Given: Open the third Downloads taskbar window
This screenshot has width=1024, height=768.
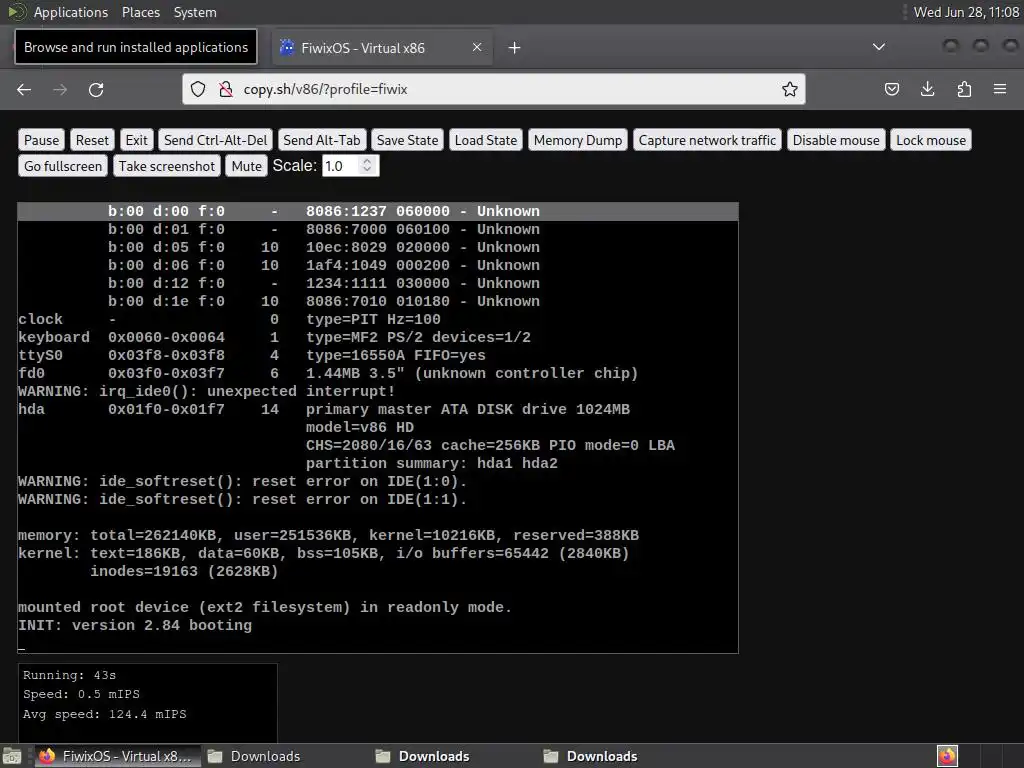Looking at the screenshot, I should point(591,756).
